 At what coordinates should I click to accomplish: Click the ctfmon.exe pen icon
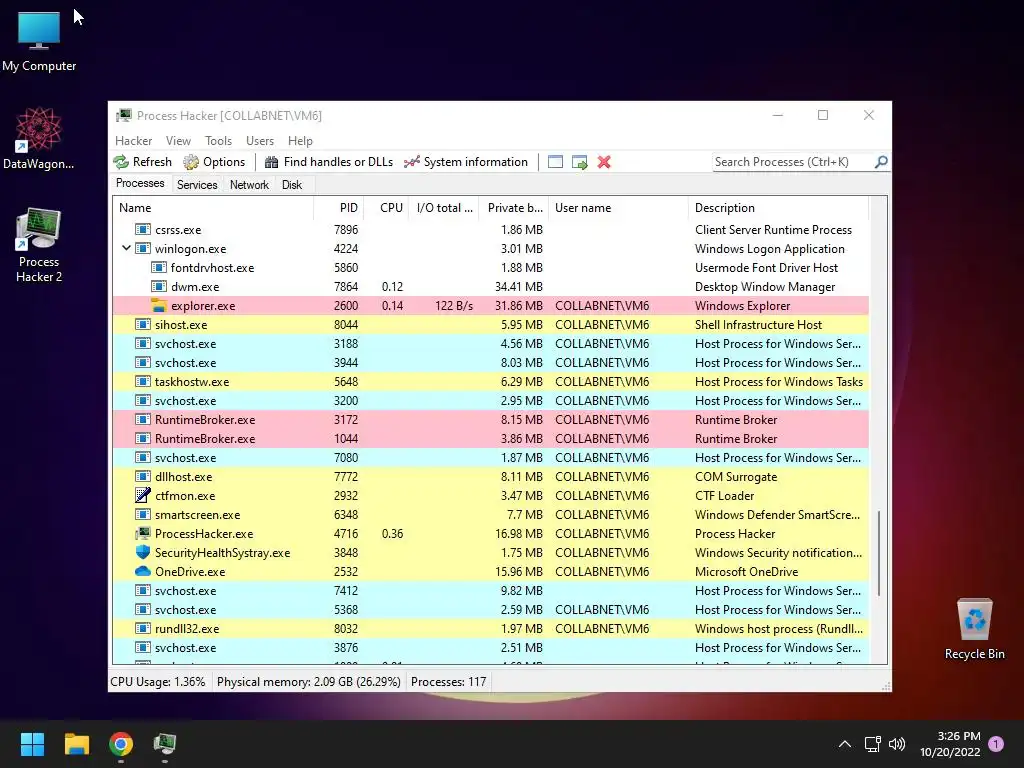tap(143, 495)
